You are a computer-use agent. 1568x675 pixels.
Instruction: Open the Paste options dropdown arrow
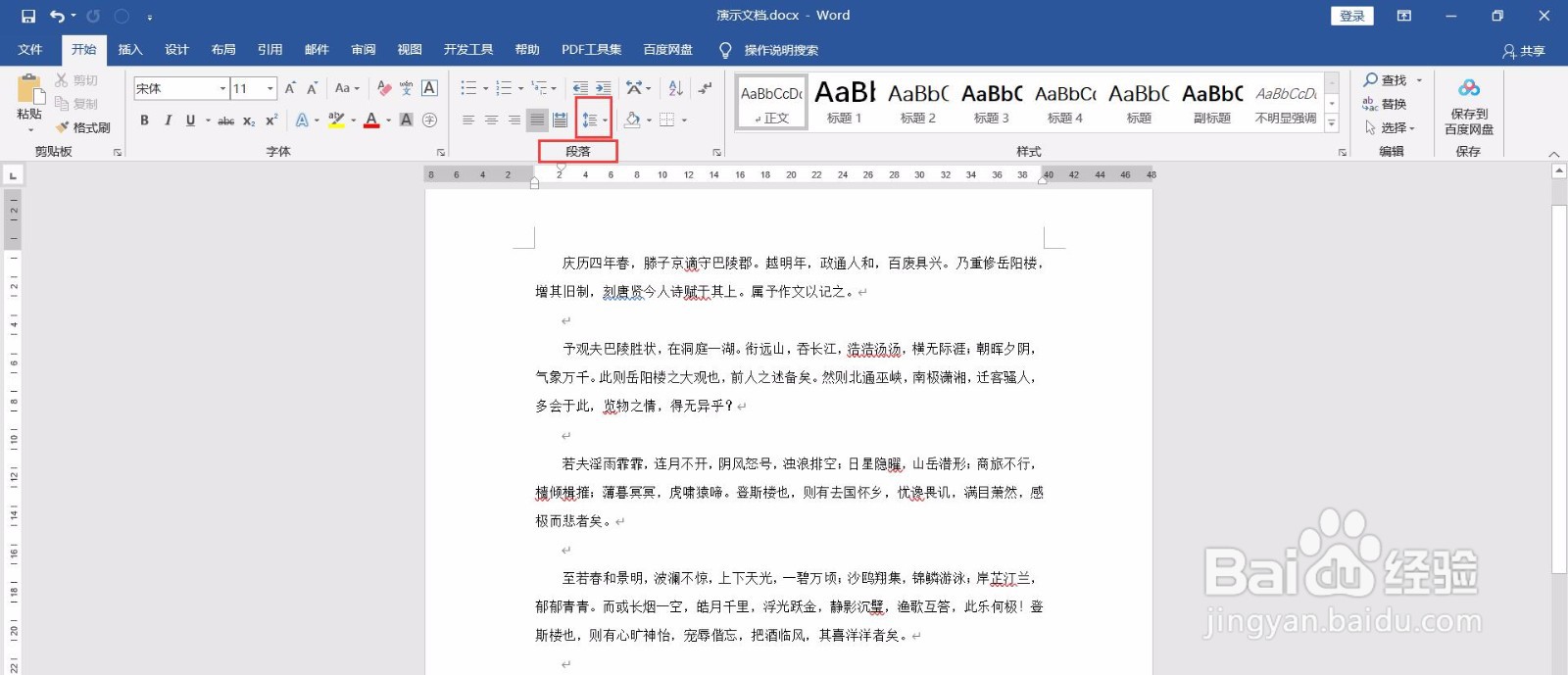click(x=29, y=129)
